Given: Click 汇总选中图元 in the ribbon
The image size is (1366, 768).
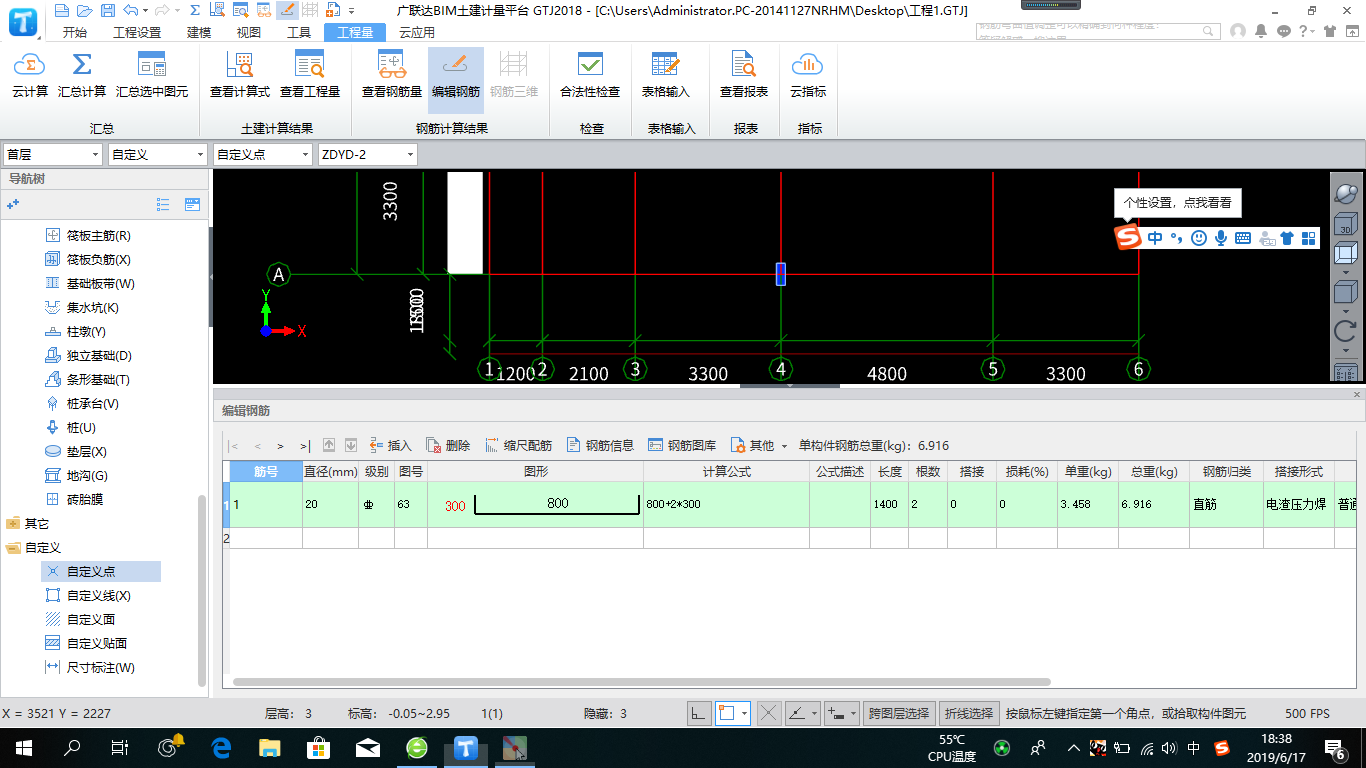Looking at the screenshot, I should 152,76.
